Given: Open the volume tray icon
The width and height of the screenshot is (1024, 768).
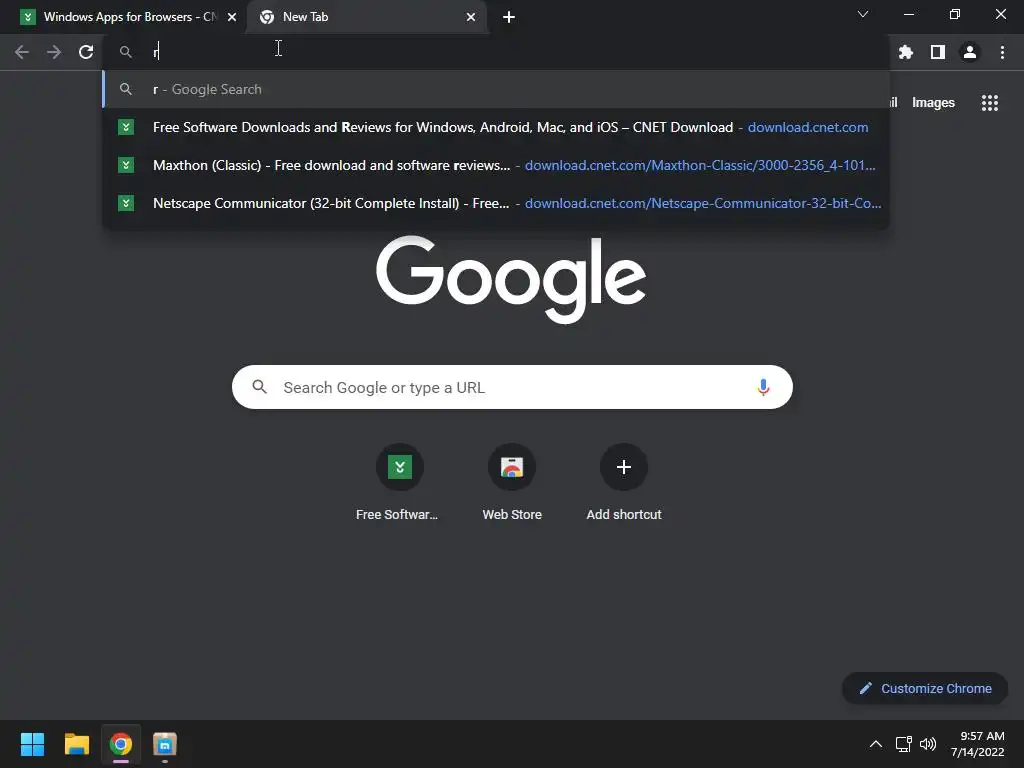Looking at the screenshot, I should point(928,744).
